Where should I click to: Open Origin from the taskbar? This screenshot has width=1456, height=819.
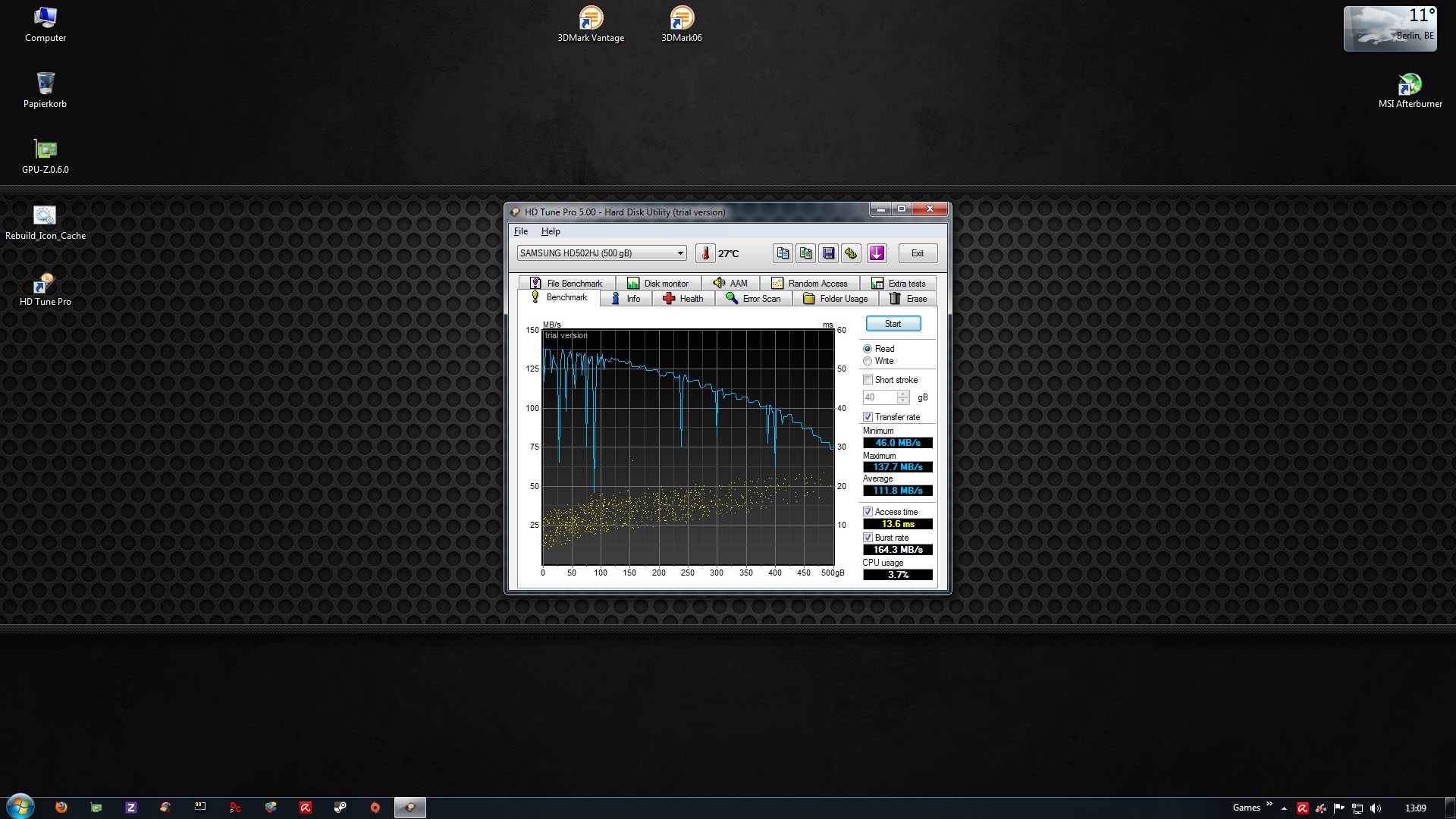point(375,808)
